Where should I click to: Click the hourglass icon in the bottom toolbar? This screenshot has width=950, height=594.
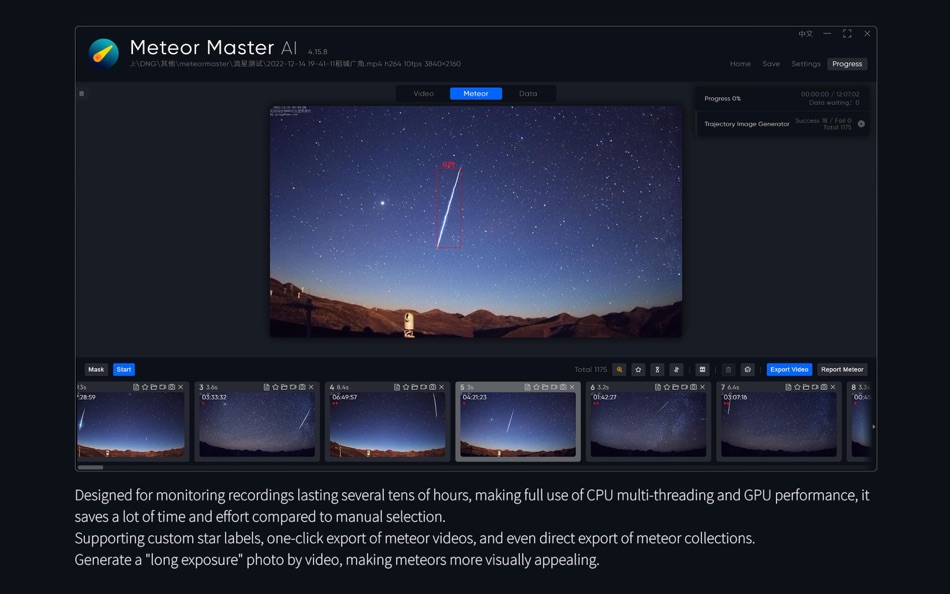(x=656, y=369)
